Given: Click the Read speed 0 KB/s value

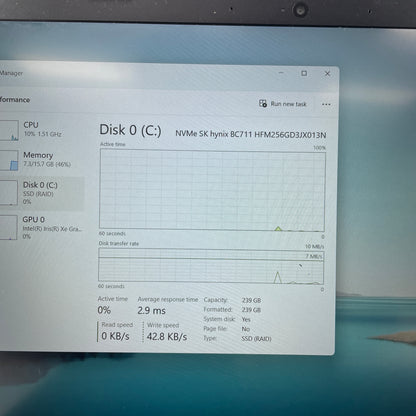Looking at the screenshot, I should (115, 336).
